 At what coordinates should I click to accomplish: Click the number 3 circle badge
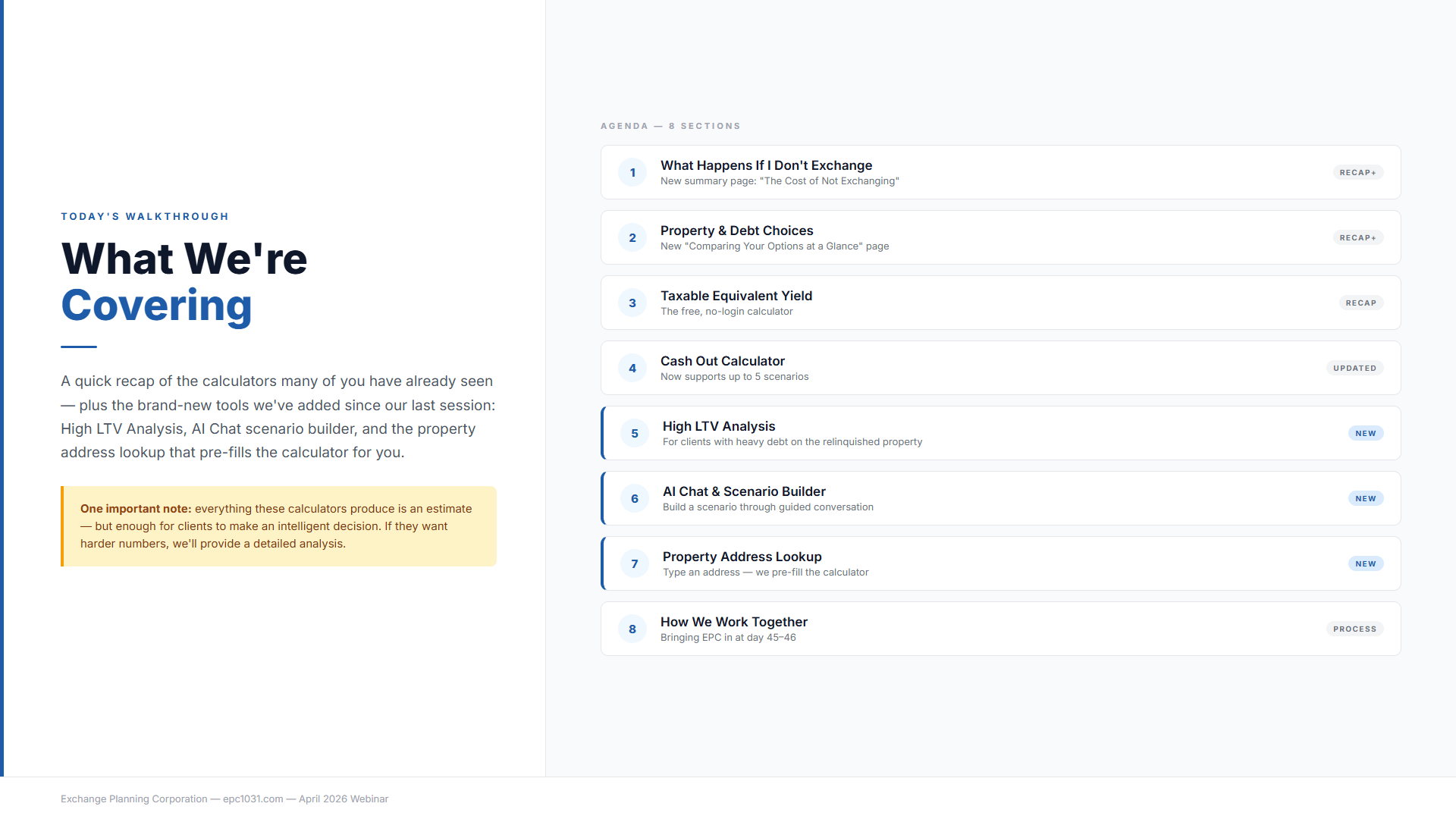[x=632, y=303]
